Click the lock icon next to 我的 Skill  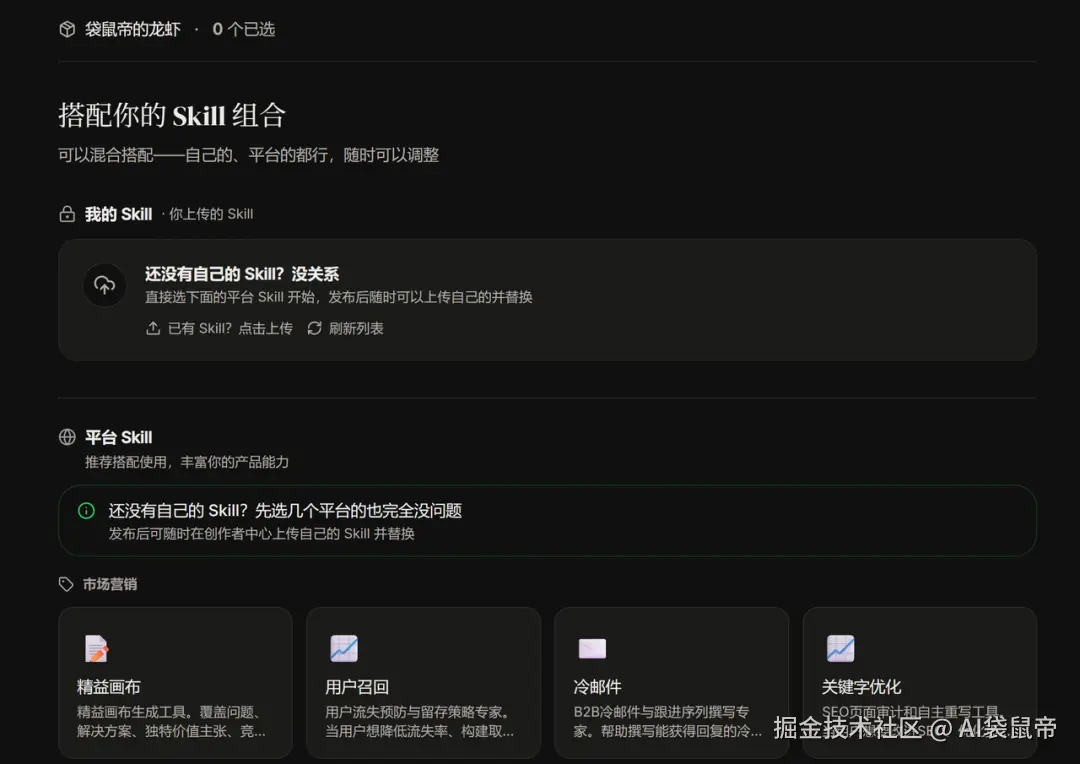pos(67,214)
